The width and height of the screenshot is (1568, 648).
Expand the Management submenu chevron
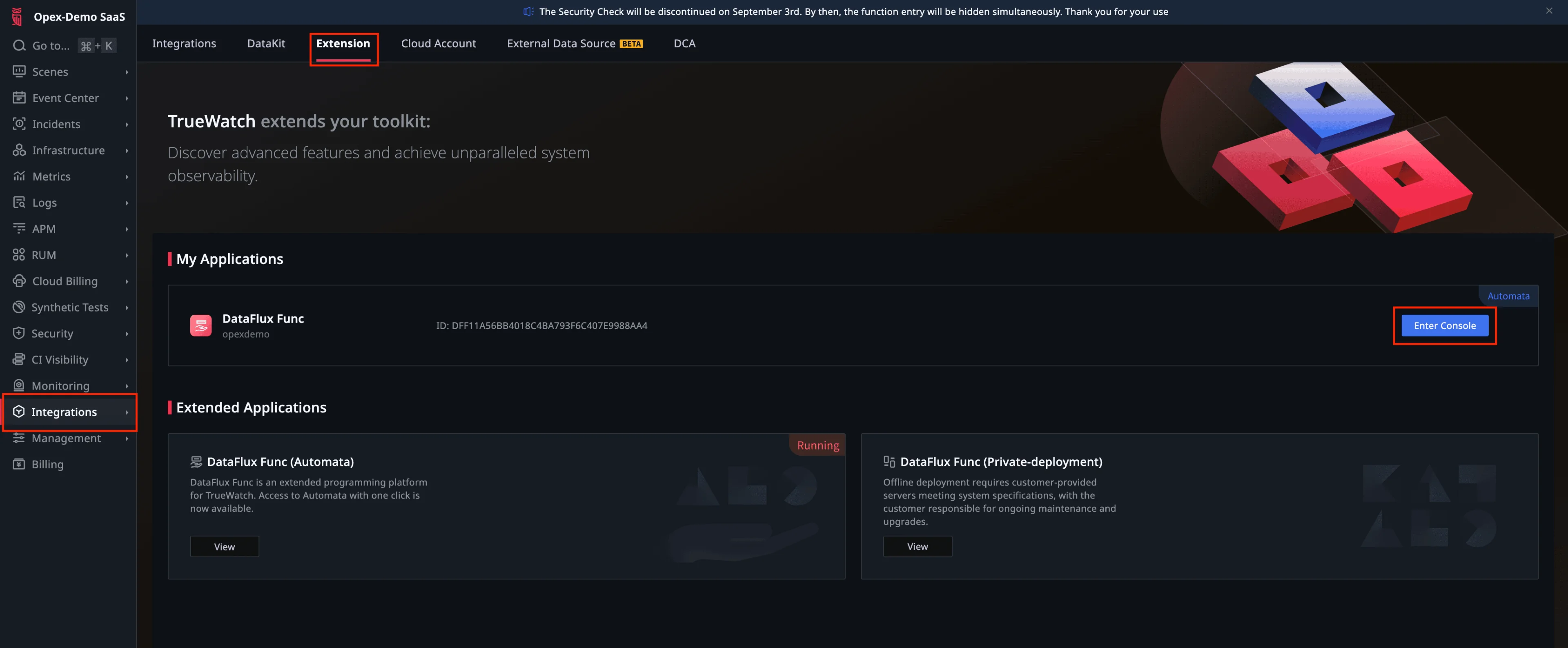[127, 438]
